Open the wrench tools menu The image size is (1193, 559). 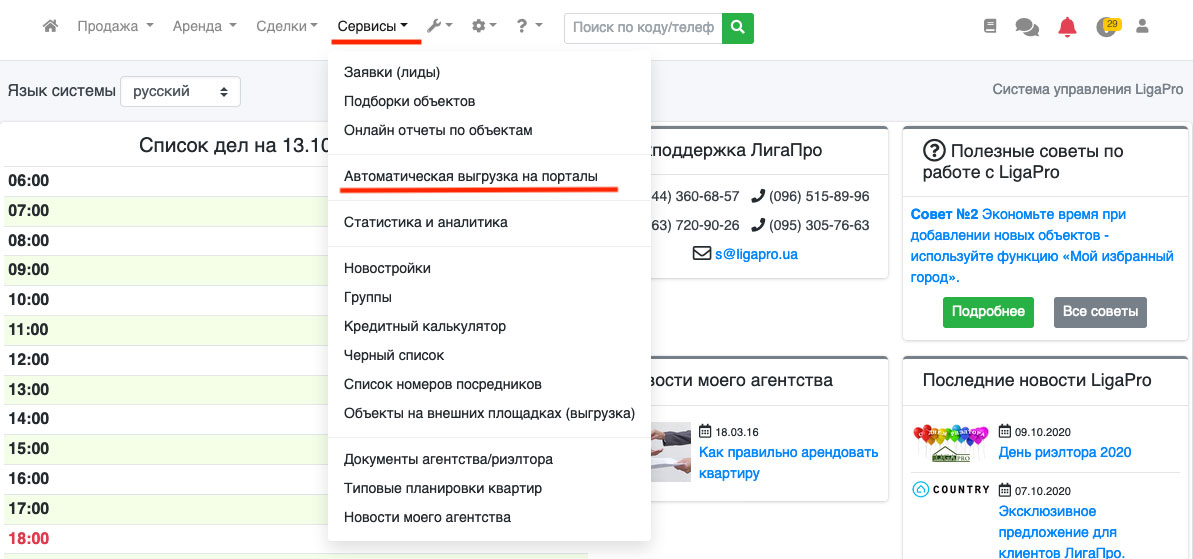[x=439, y=27]
